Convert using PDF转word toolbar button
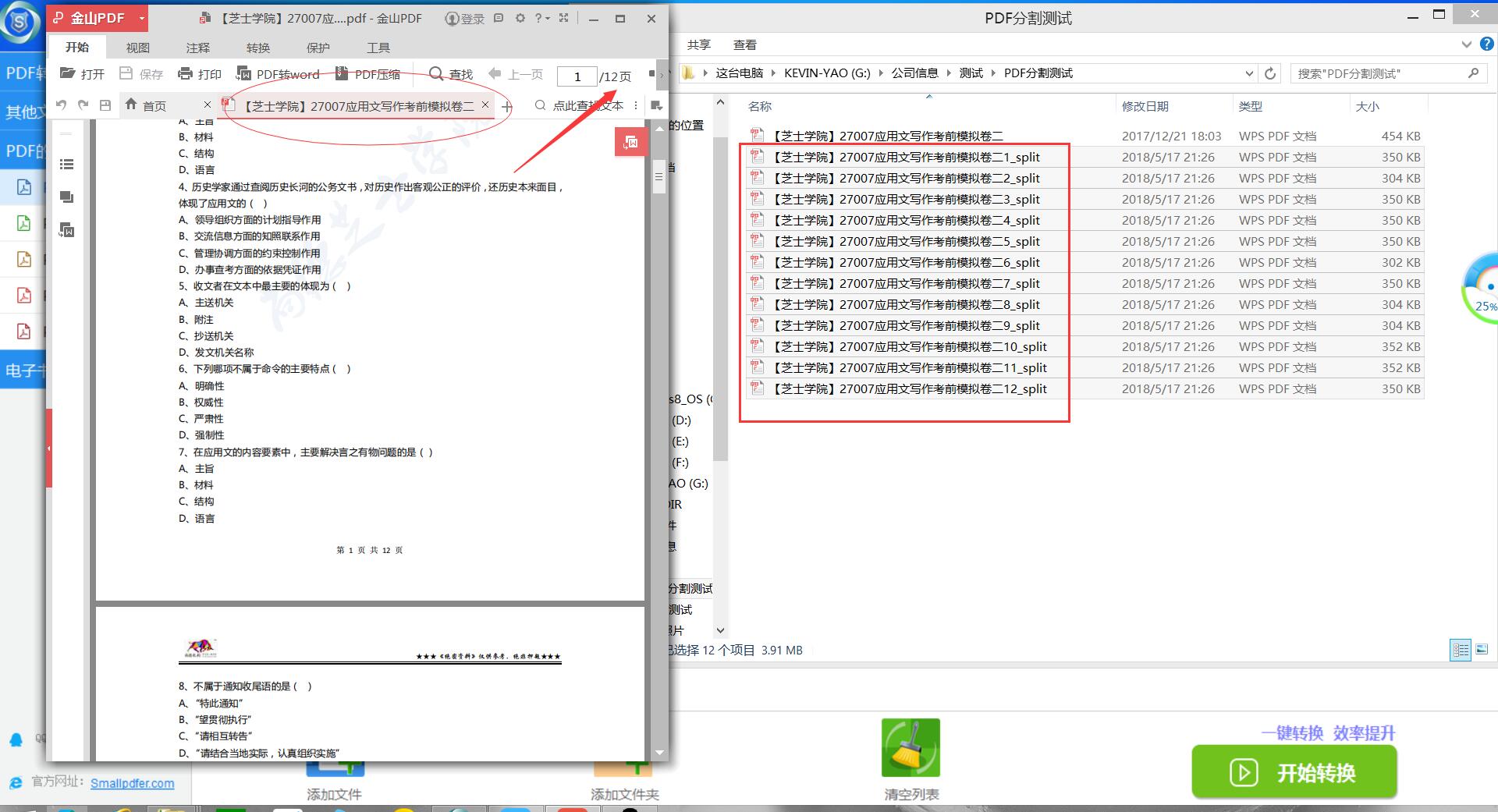The image size is (1498, 812). [x=278, y=74]
